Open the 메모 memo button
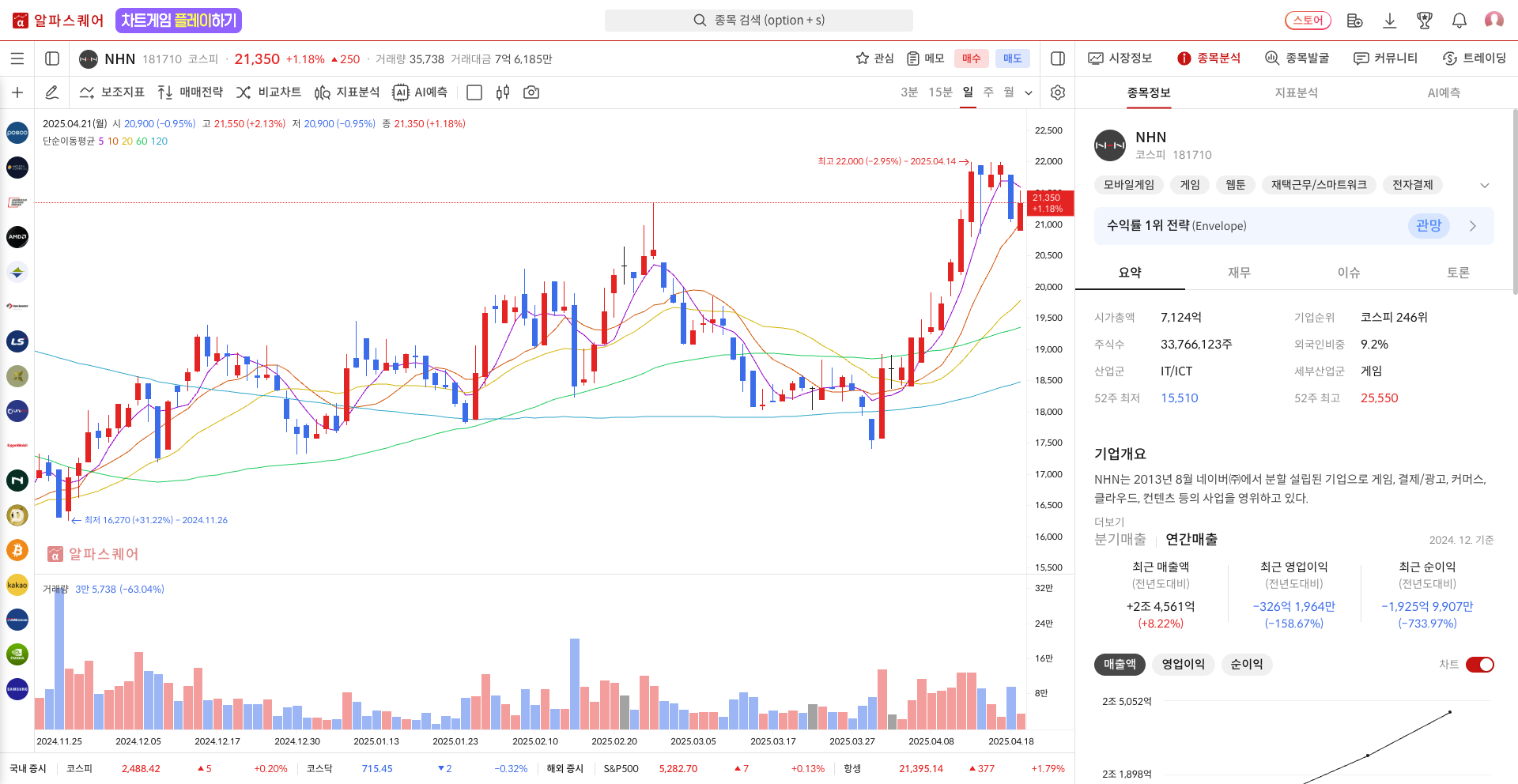The height and width of the screenshot is (784, 1518). [925, 58]
